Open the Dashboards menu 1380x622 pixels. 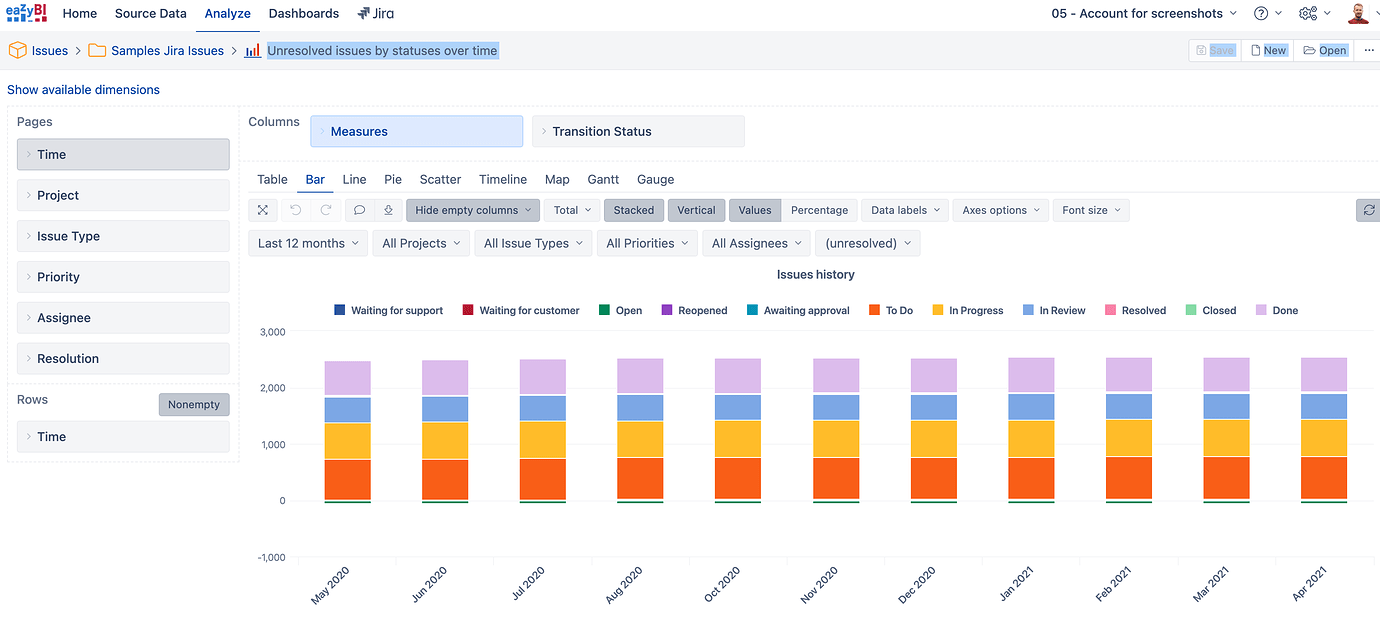point(303,13)
